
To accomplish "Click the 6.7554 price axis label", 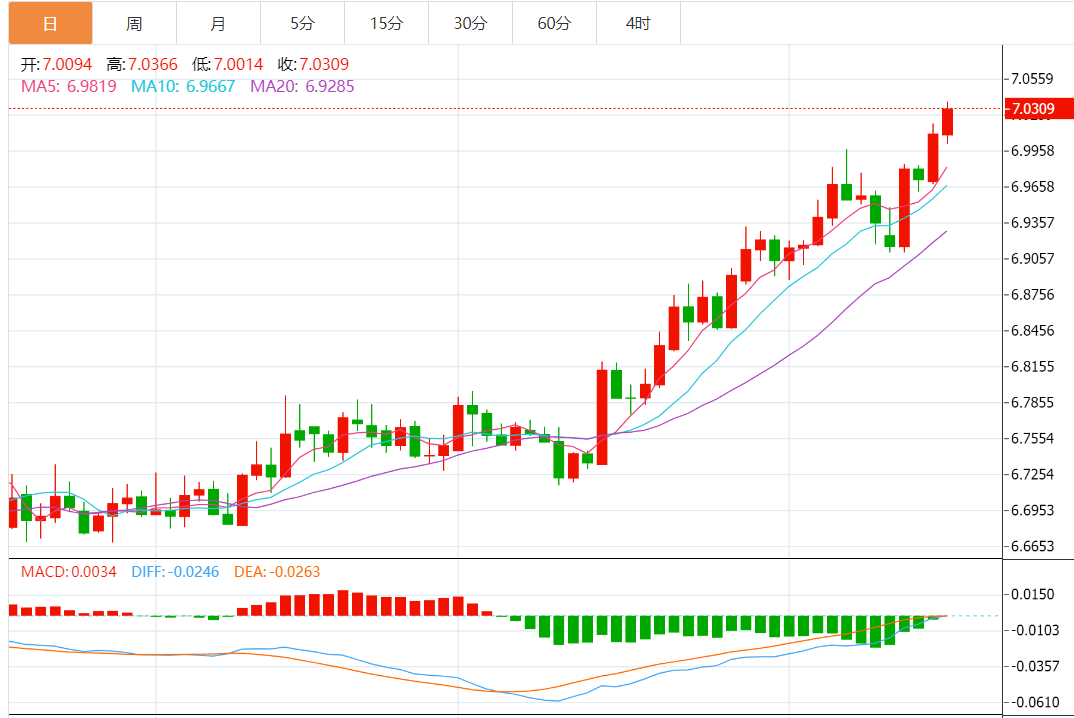I will pos(1032,438).
